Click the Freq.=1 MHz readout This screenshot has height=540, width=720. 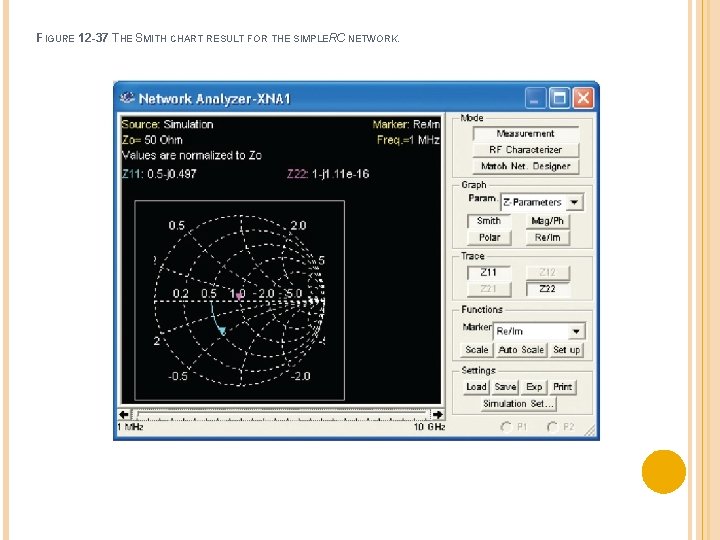coord(408,140)
